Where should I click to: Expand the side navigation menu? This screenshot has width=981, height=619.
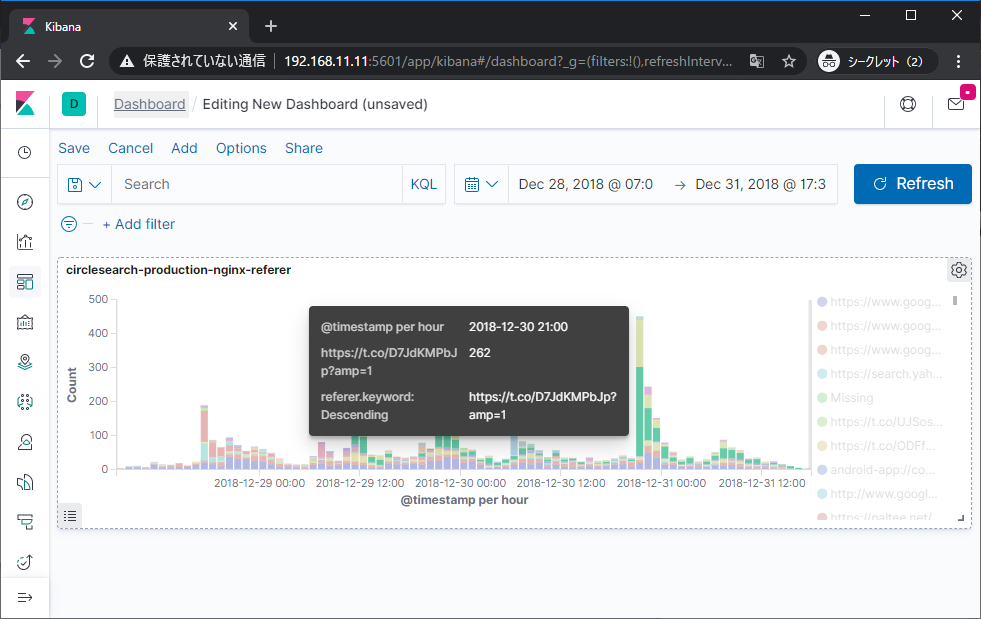pyautogui.click(x=25, y=598)
